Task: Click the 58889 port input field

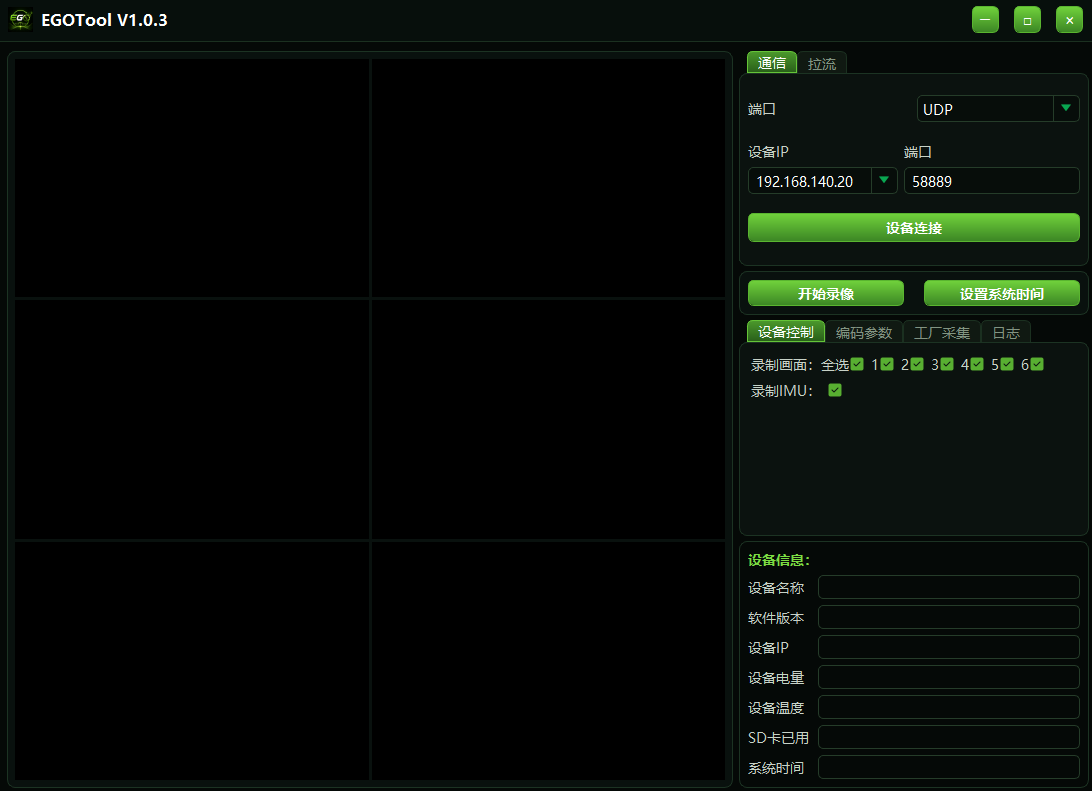Action: (x=992, y=181)
